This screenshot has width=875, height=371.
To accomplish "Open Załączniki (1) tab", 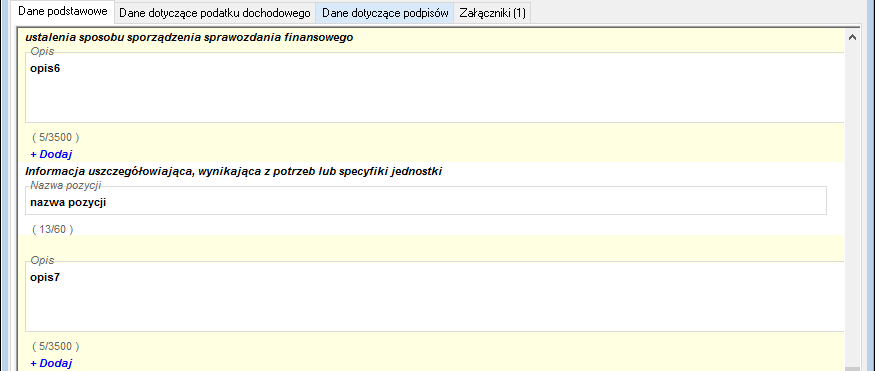I will click(x=492, y=13).
